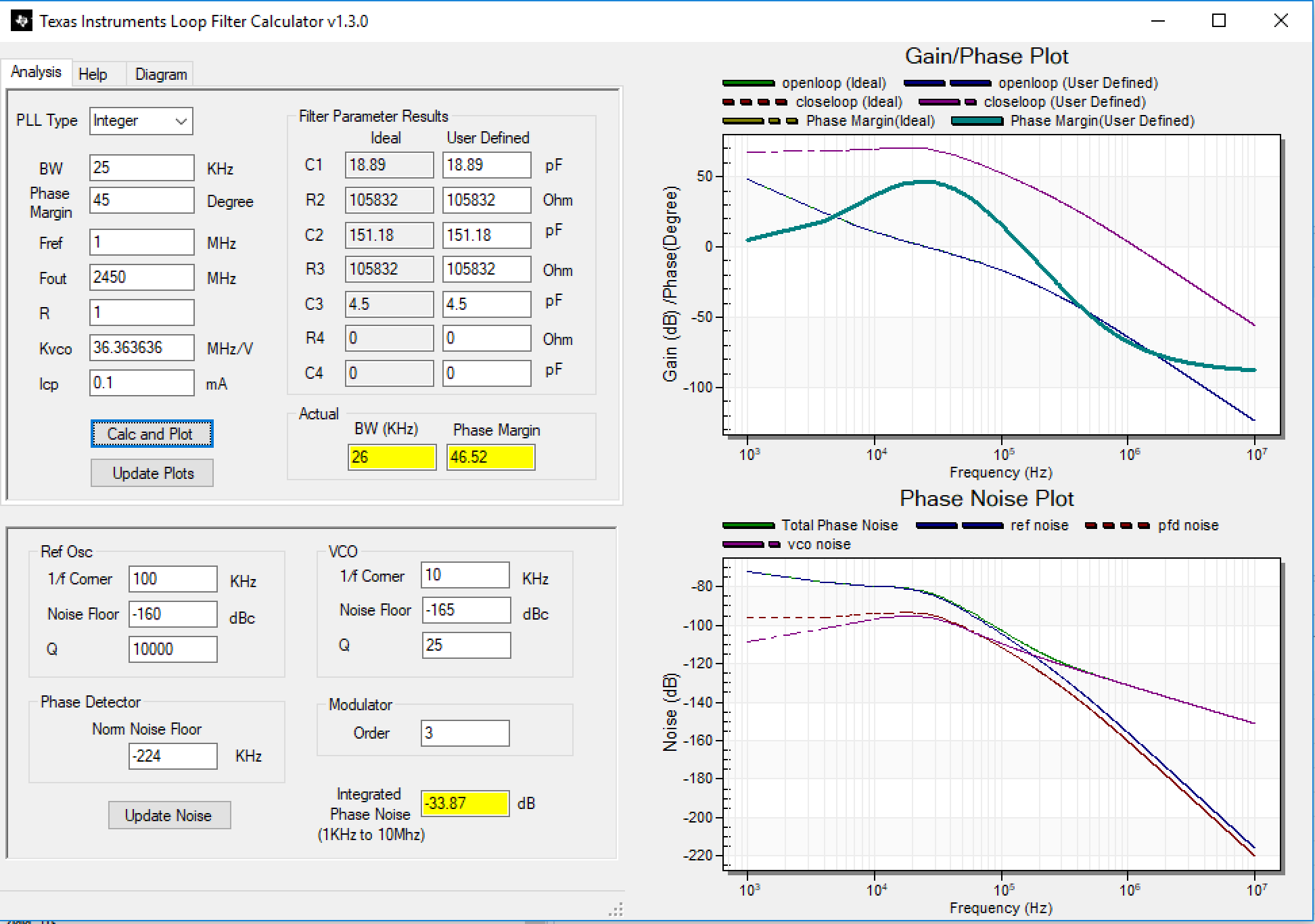Click the Fout input field

pyautogui.click(x=142, y=277)
